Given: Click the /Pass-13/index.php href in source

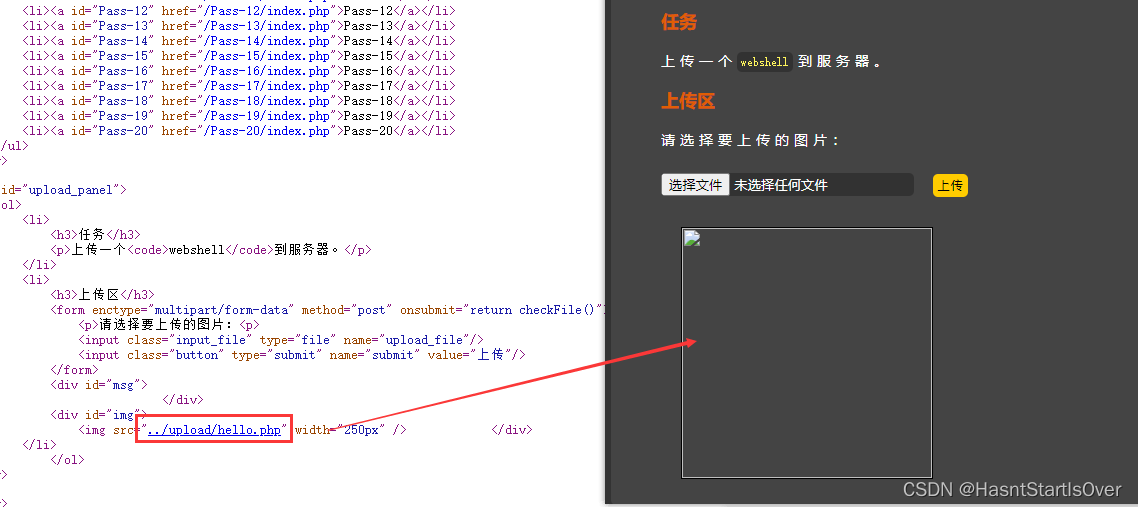Looking at the screenshot, I should click(x=266, y=26).
